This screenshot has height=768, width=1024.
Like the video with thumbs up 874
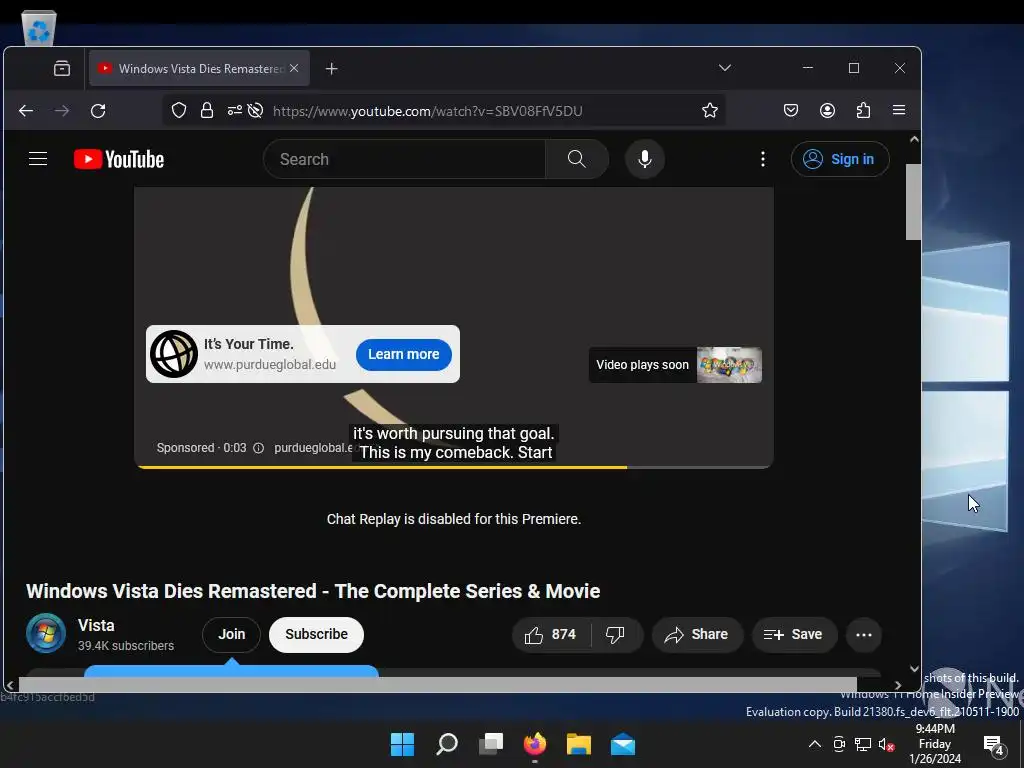(552, 634)
